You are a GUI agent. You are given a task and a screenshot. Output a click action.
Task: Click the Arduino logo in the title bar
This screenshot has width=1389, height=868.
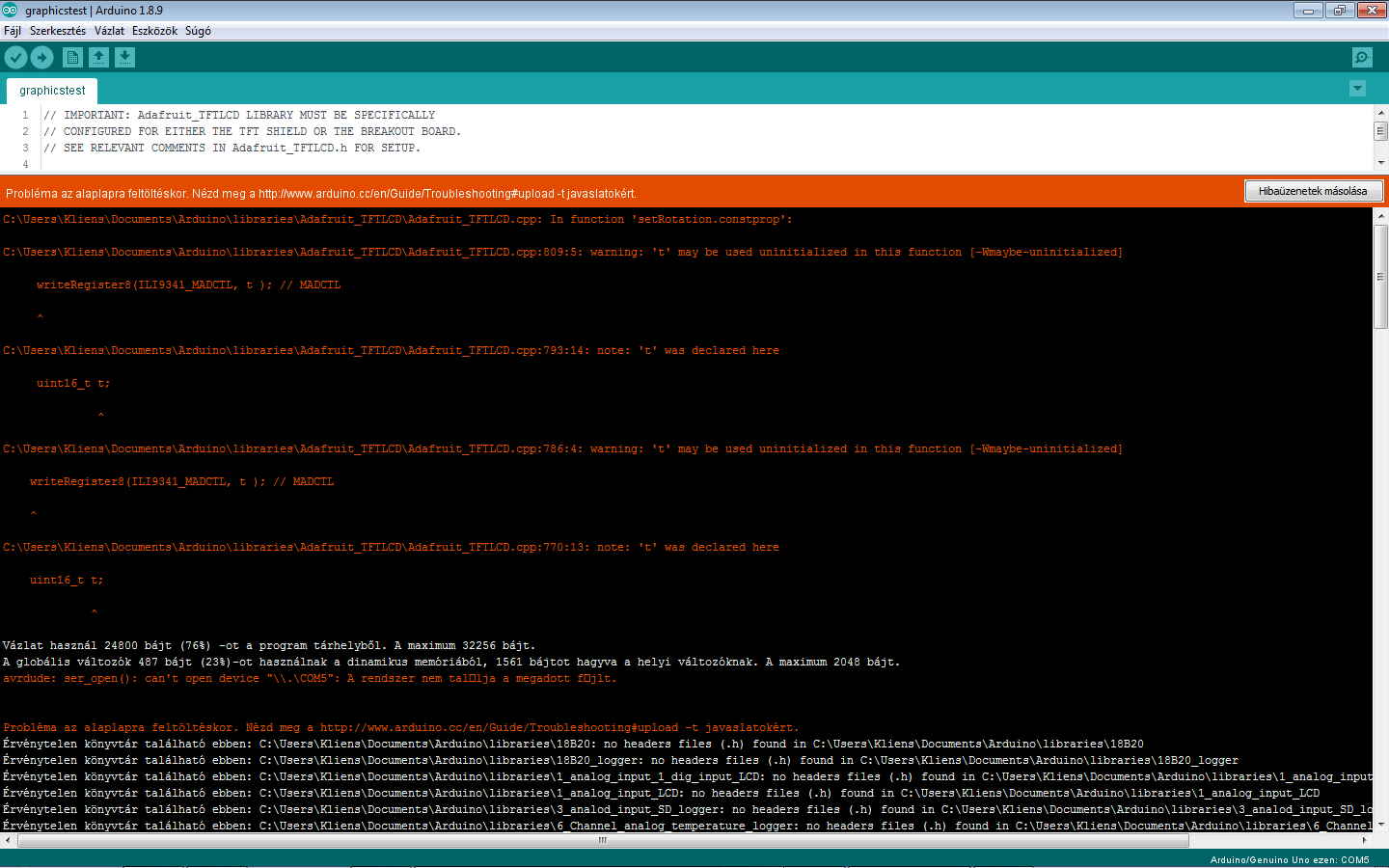(x=10, y=11)
